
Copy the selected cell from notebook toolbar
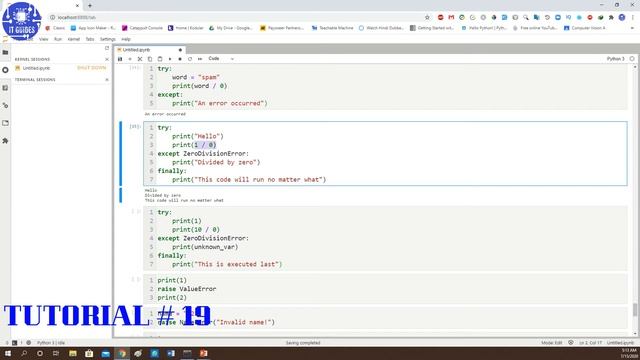click(x=150, y=59)
